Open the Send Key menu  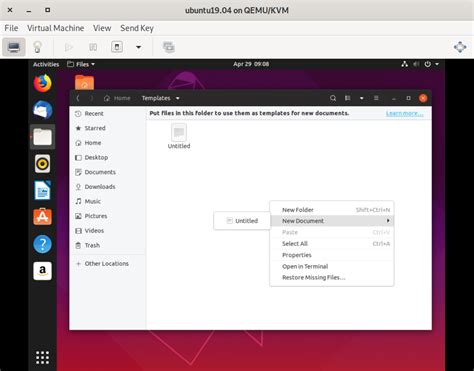(x=137, y=28)
